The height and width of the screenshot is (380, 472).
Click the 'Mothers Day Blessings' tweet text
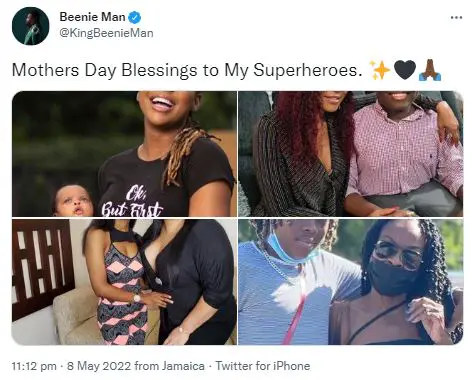[187, 71]
